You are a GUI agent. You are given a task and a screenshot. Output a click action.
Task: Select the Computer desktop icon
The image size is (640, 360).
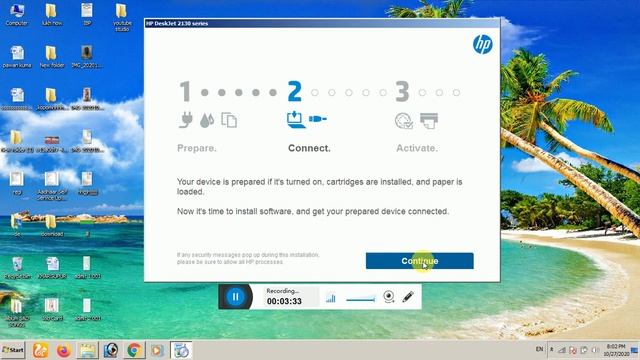16,14
